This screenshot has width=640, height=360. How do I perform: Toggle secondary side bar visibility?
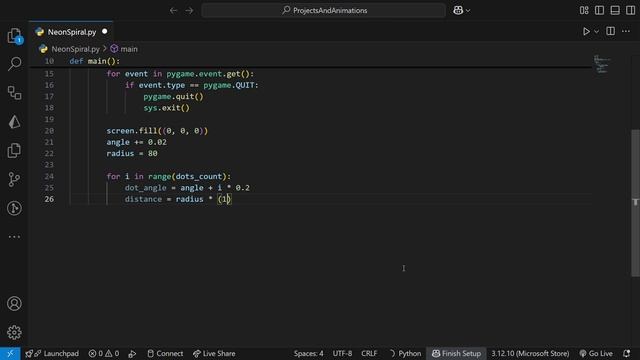click(630, 10)
